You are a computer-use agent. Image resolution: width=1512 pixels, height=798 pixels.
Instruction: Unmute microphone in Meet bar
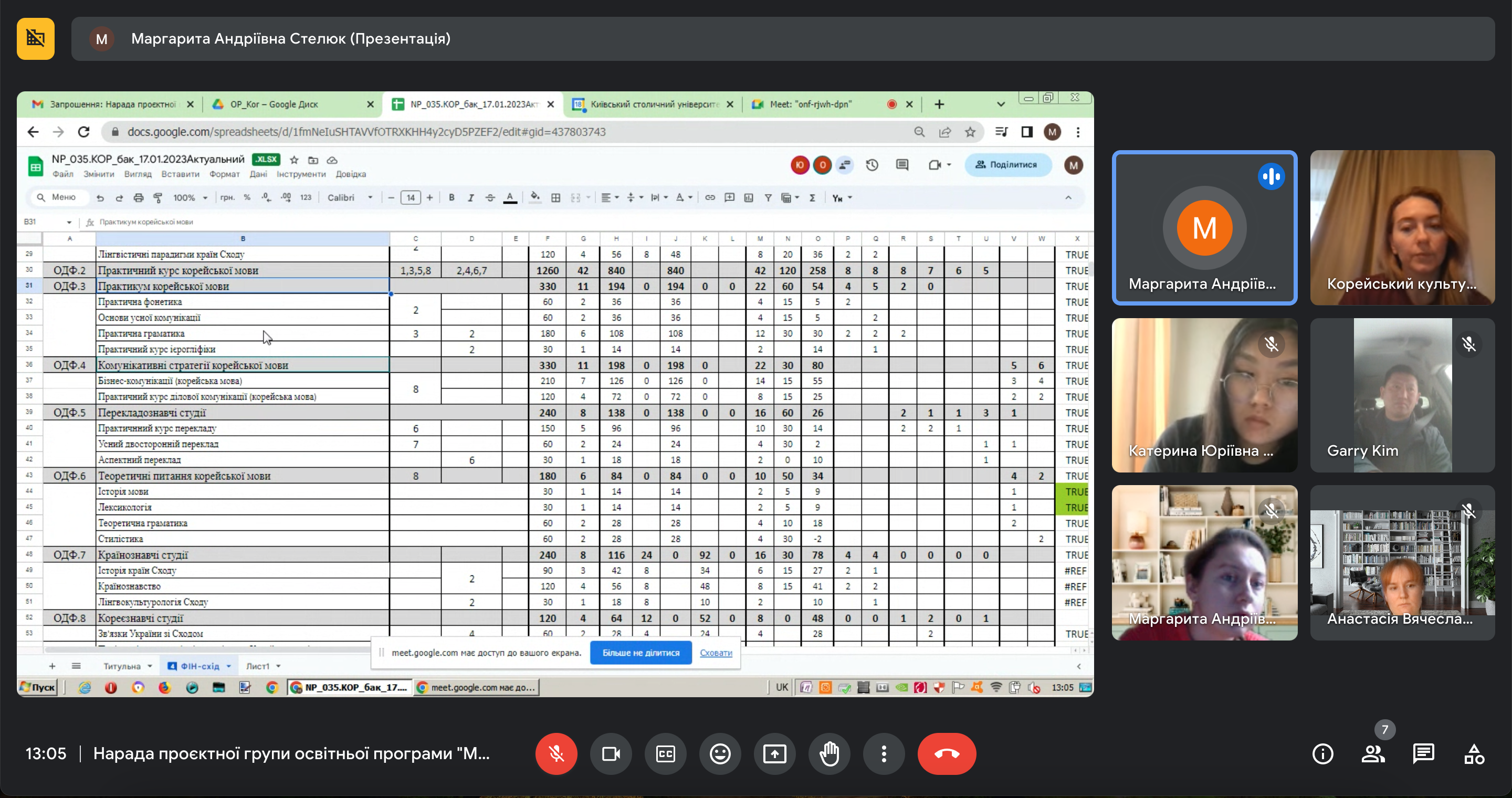pyautogui.click(x=555, y=753)
